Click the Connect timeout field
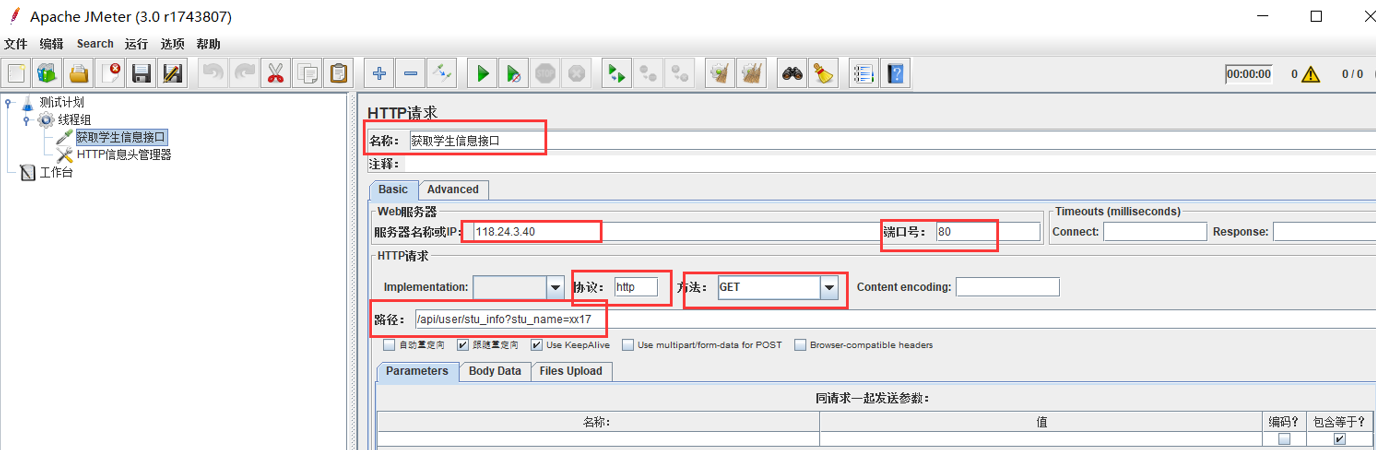1376x450 pixels. click(1155, 231)
